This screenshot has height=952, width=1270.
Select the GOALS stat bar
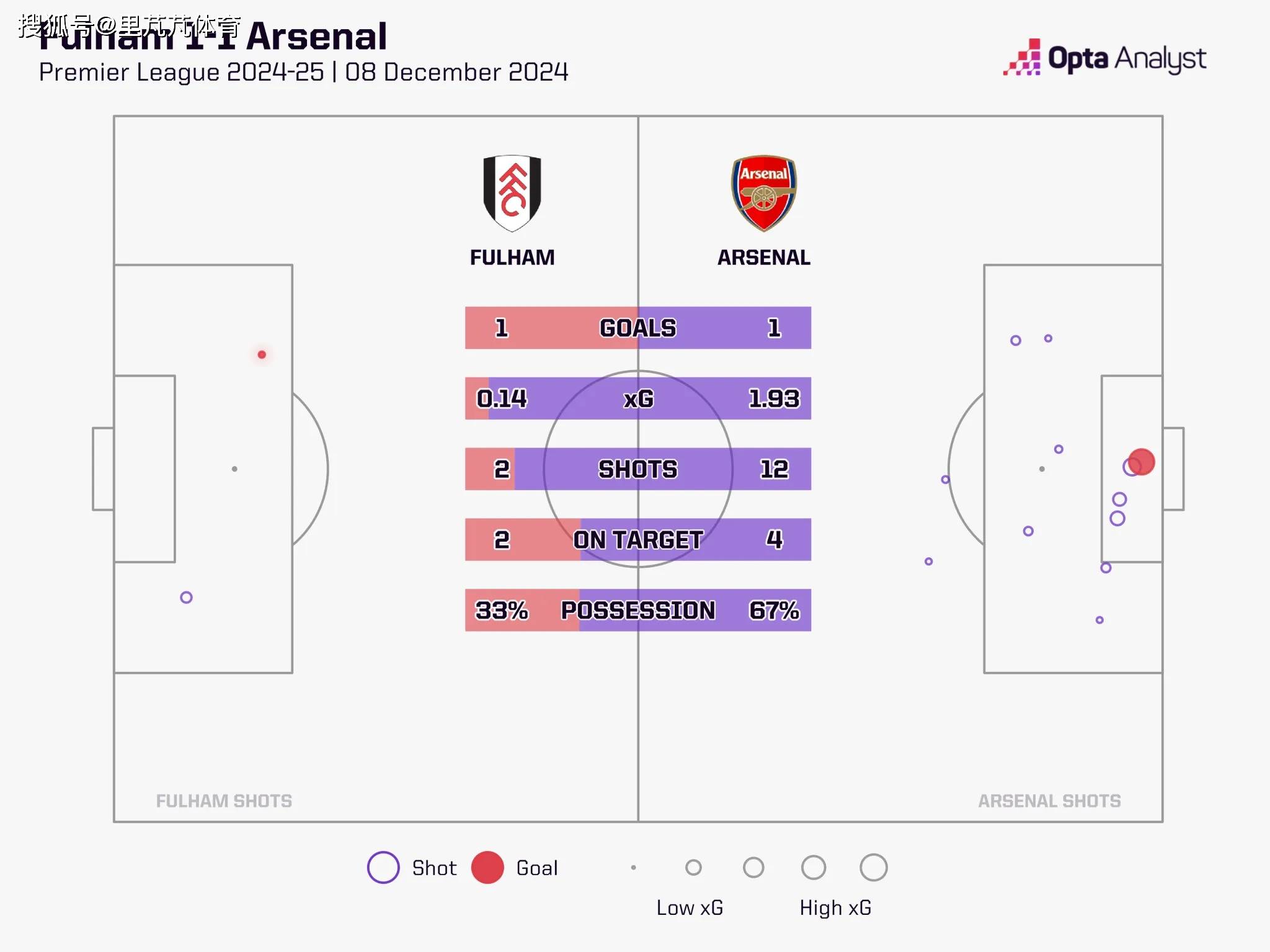[637, 328]
